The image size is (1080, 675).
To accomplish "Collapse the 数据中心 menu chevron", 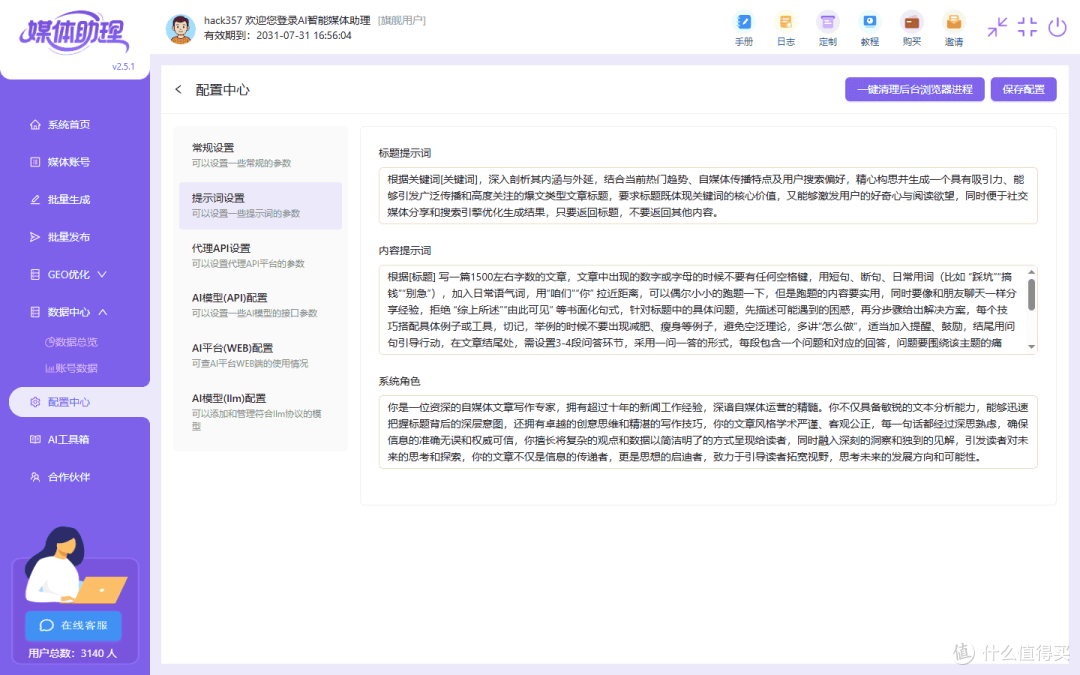I will 103,312.
